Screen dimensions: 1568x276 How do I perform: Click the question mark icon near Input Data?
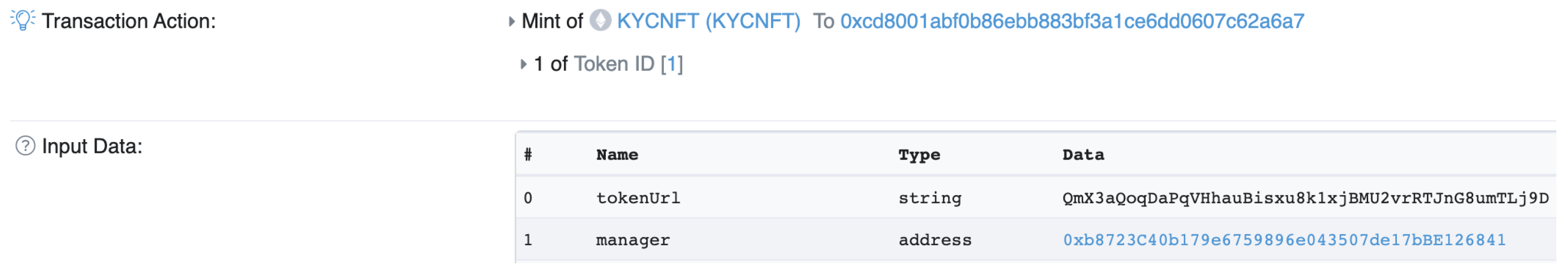pyautogui.click(x=25, y=146)
